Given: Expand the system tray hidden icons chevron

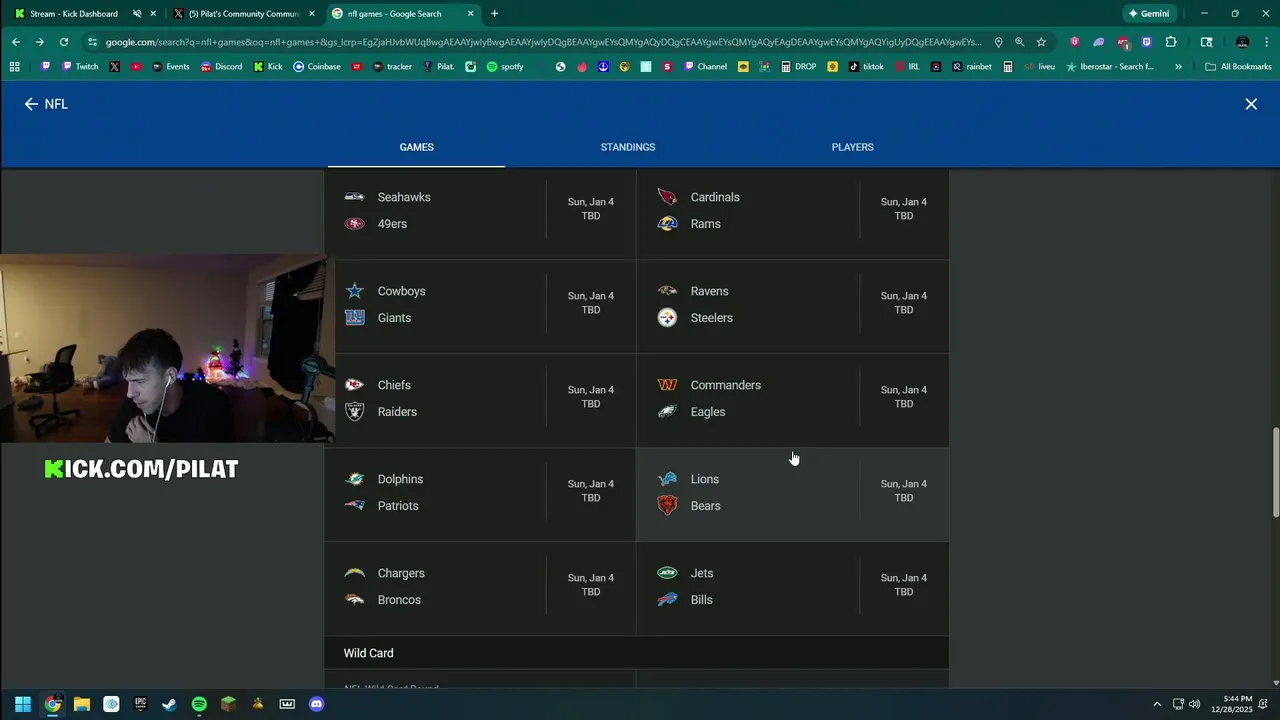Looking at the screenshot, I should 1157,704.
